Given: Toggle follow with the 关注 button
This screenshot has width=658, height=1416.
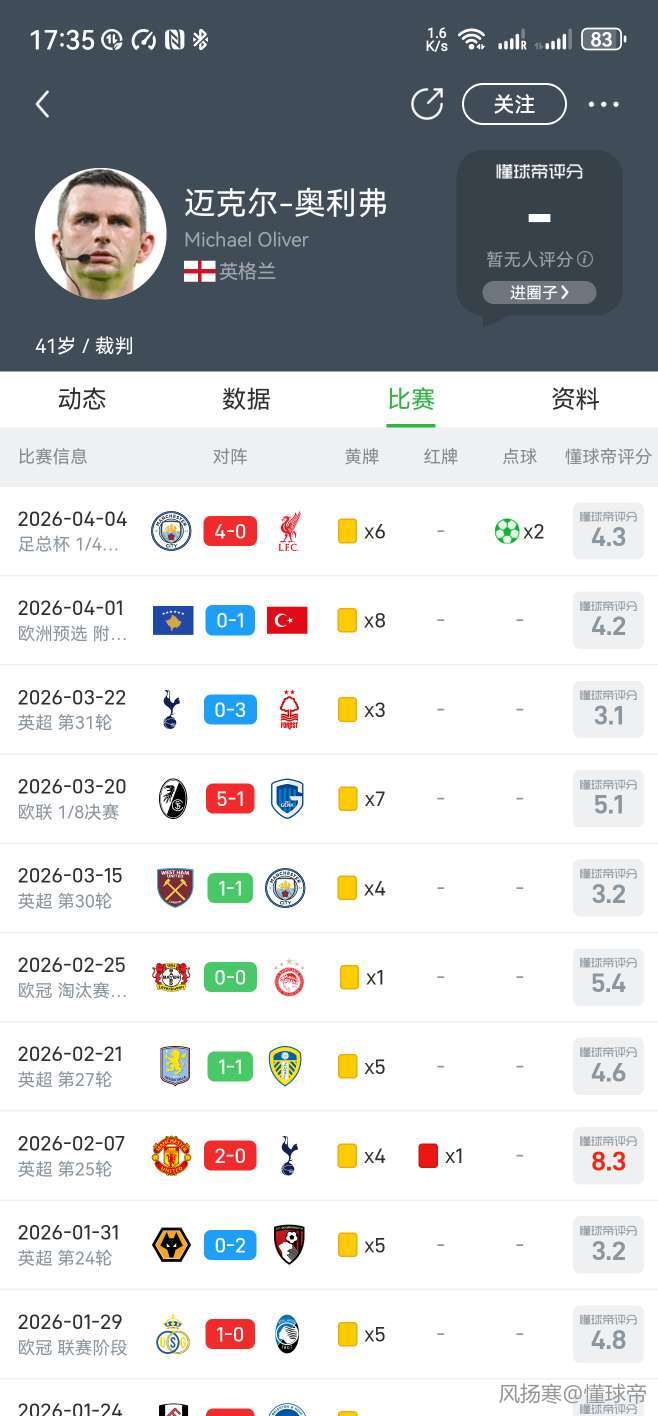Looking at the screenshot, I should [514, 104].
